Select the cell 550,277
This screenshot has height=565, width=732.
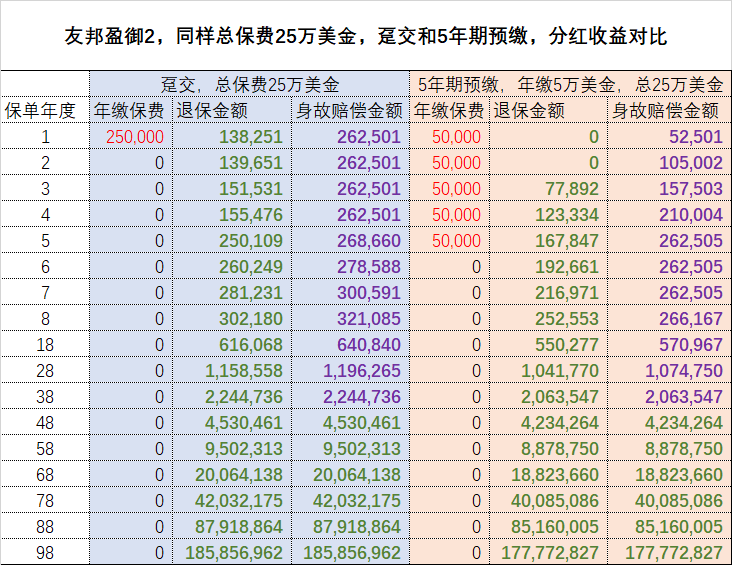pos(549,345)
